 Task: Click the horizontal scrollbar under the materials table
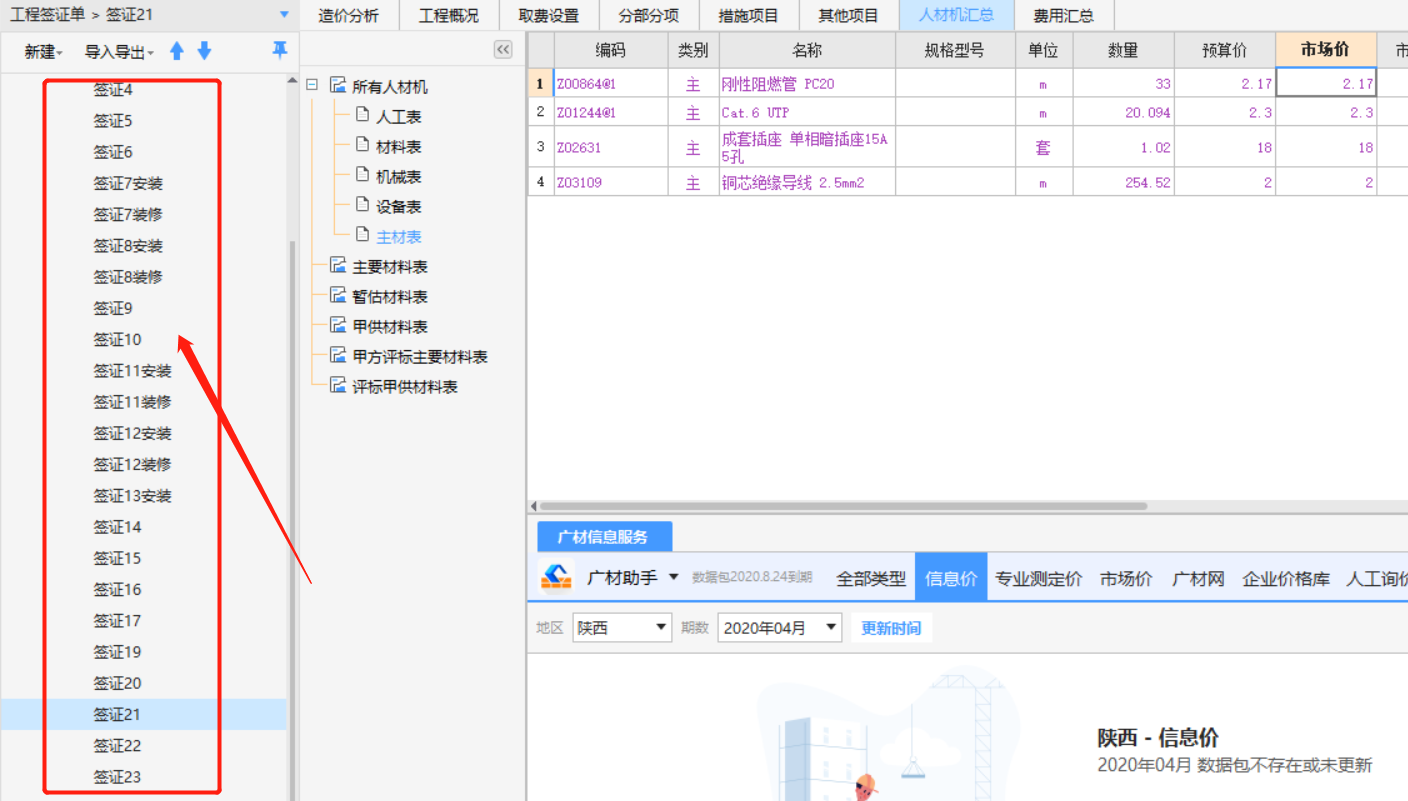[842, 506]
